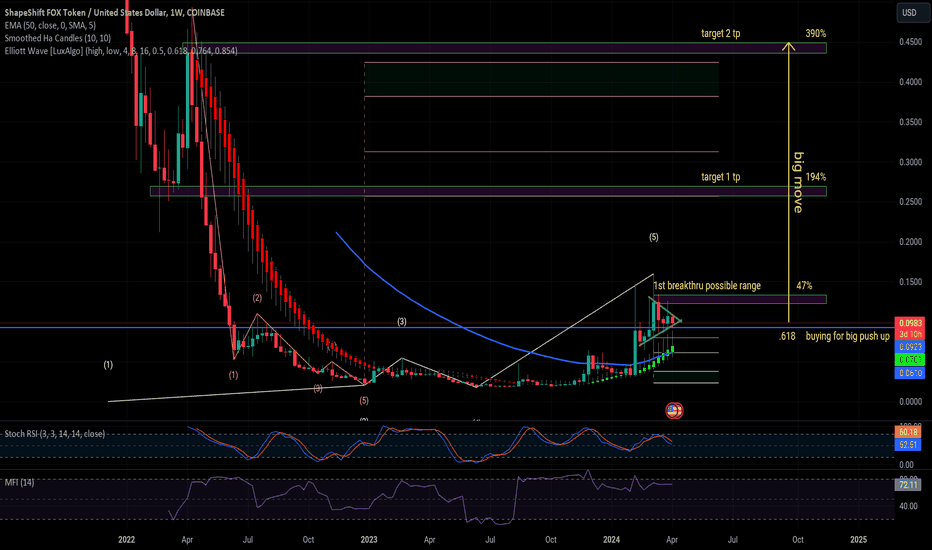Click the 0.1500 price axis label
This screenshot has width=932, height=550.
click(911, 282)
